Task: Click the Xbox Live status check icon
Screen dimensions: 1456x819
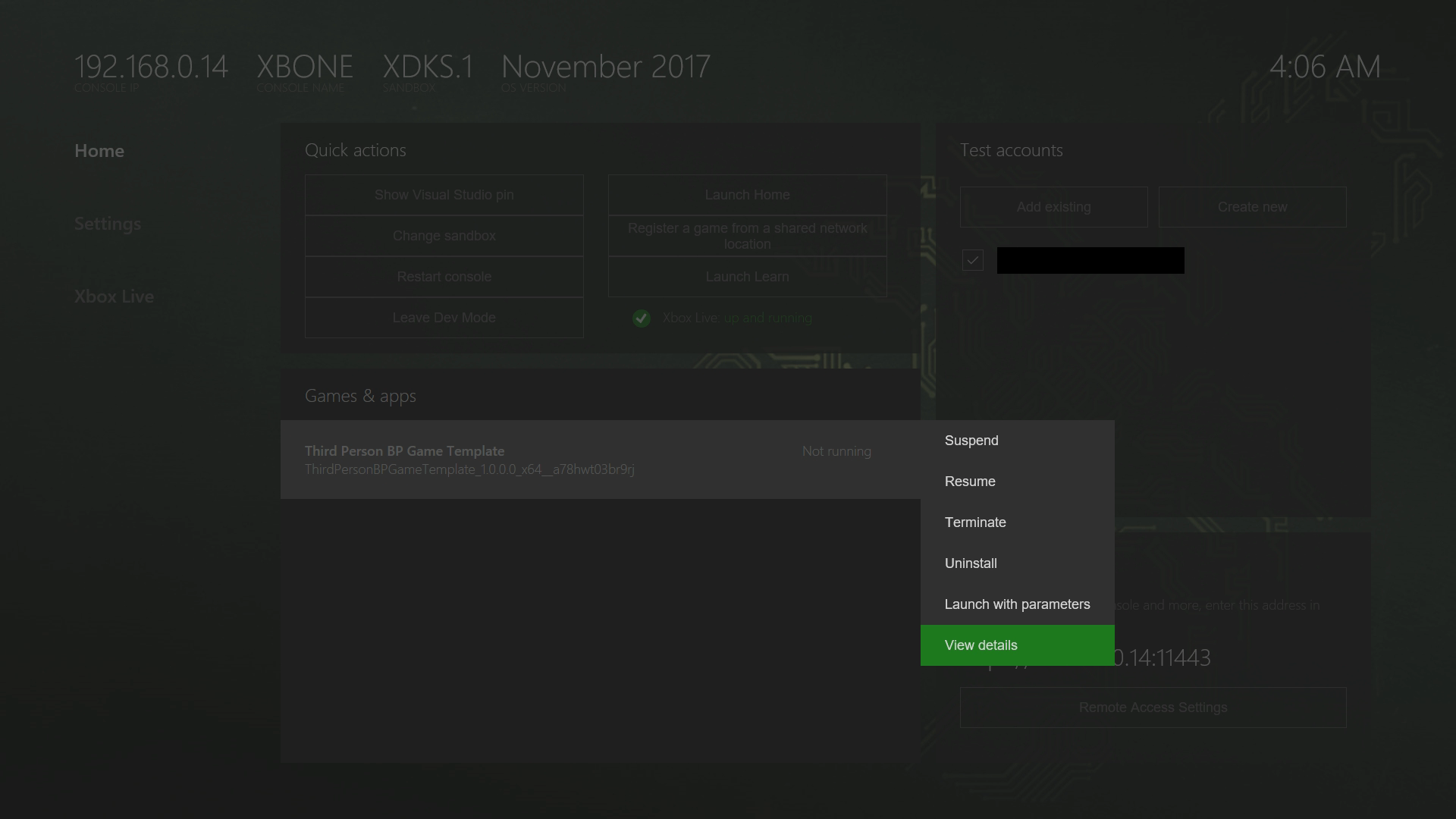Action: pos(642,318)
